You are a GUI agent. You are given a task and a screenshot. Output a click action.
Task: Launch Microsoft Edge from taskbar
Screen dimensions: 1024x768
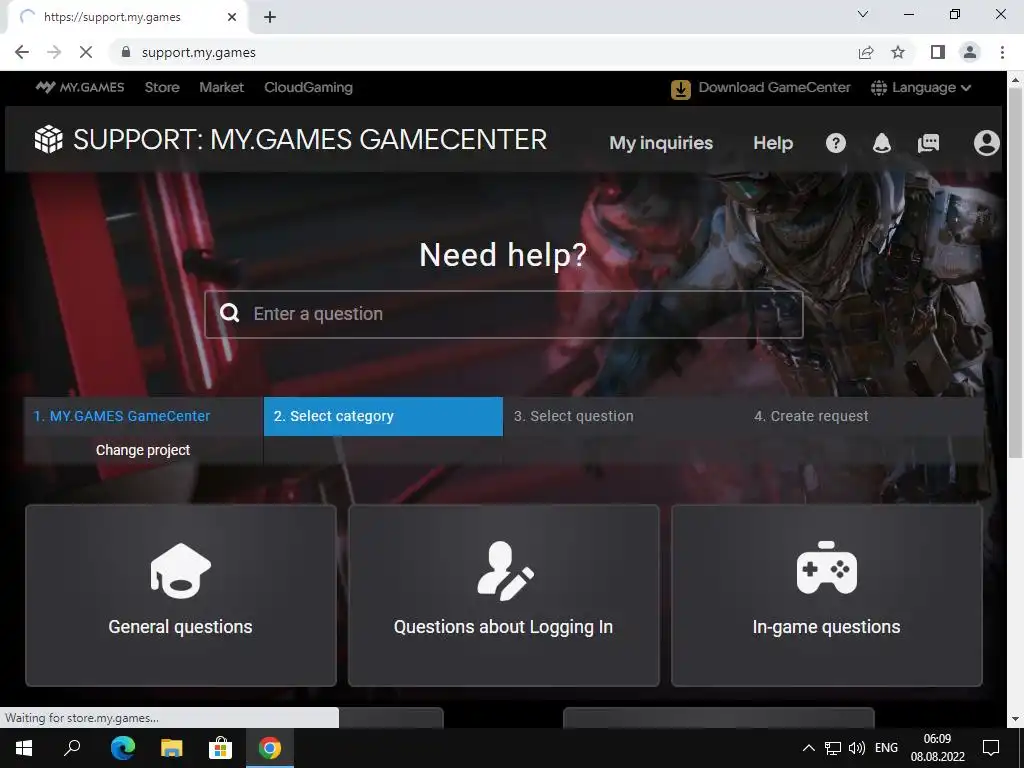[x=122, y=748]
